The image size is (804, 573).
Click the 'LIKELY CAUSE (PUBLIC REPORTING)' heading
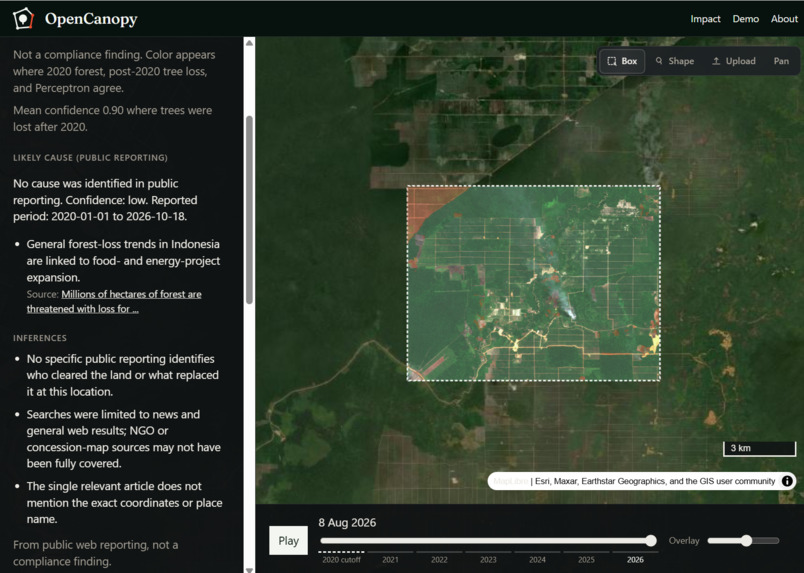click(x=90, y=158)
